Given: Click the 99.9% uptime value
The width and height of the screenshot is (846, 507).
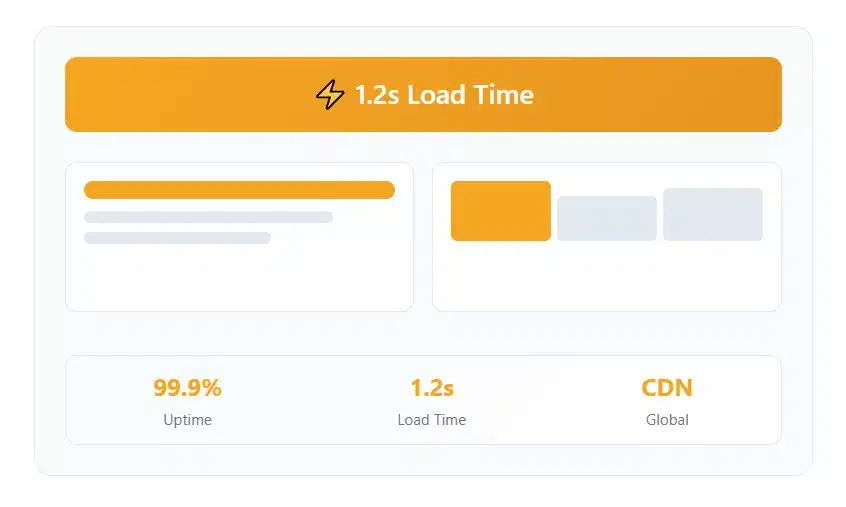Looking at the screenshot, I should pyautogui.click(x=187, y=388).
